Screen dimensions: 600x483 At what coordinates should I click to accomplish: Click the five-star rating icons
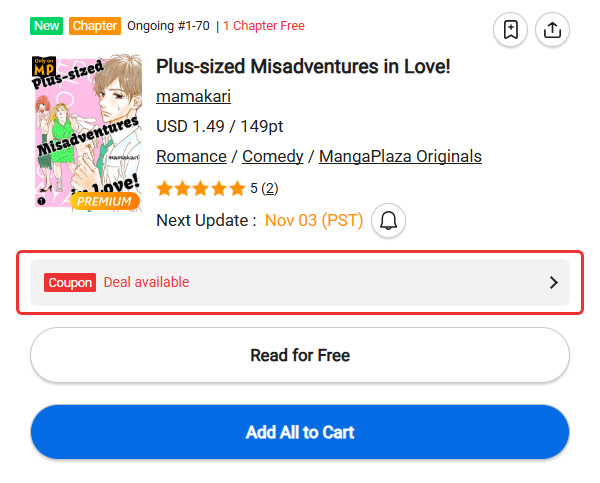201,188
